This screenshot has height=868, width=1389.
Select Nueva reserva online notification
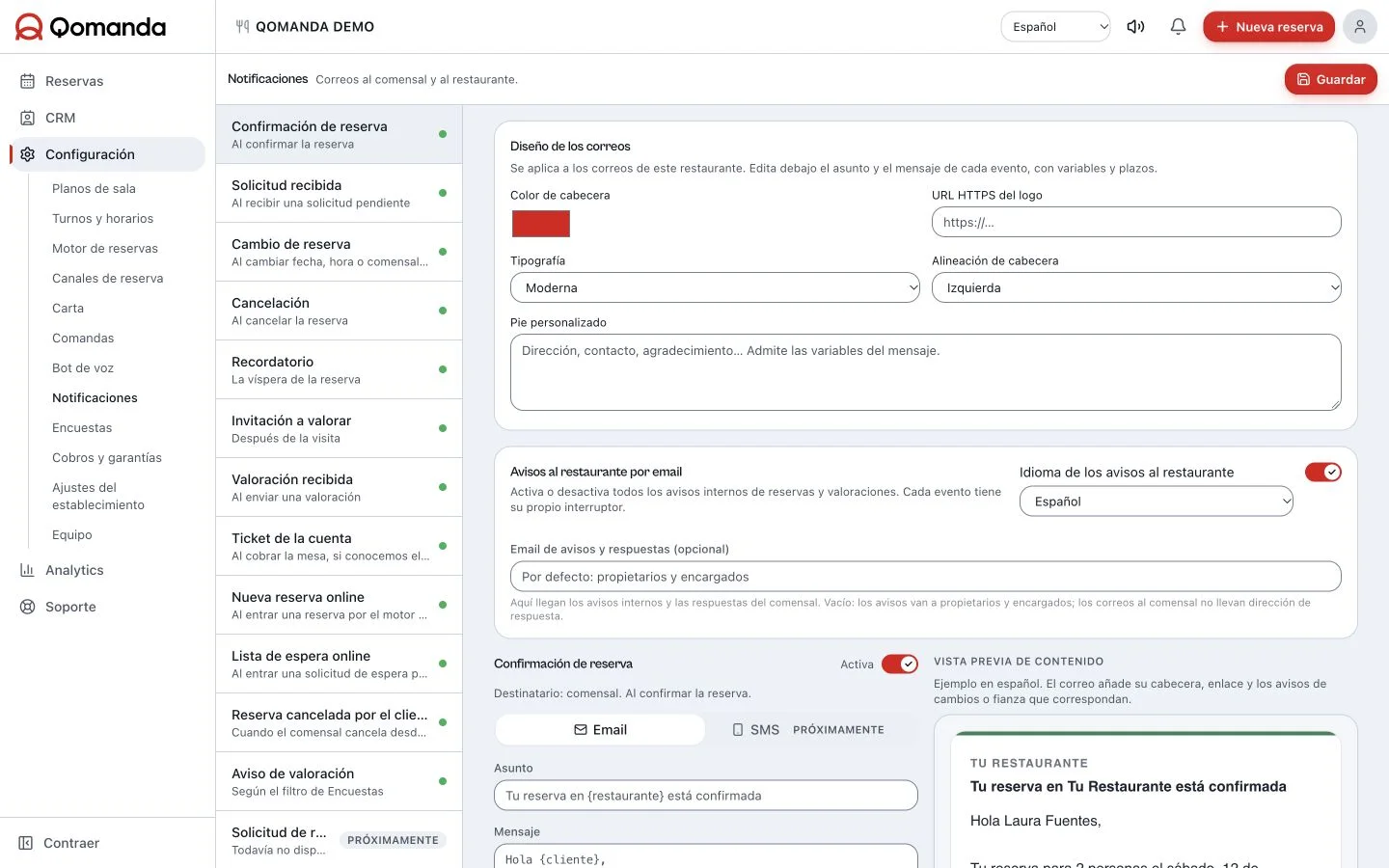[340, 605]
